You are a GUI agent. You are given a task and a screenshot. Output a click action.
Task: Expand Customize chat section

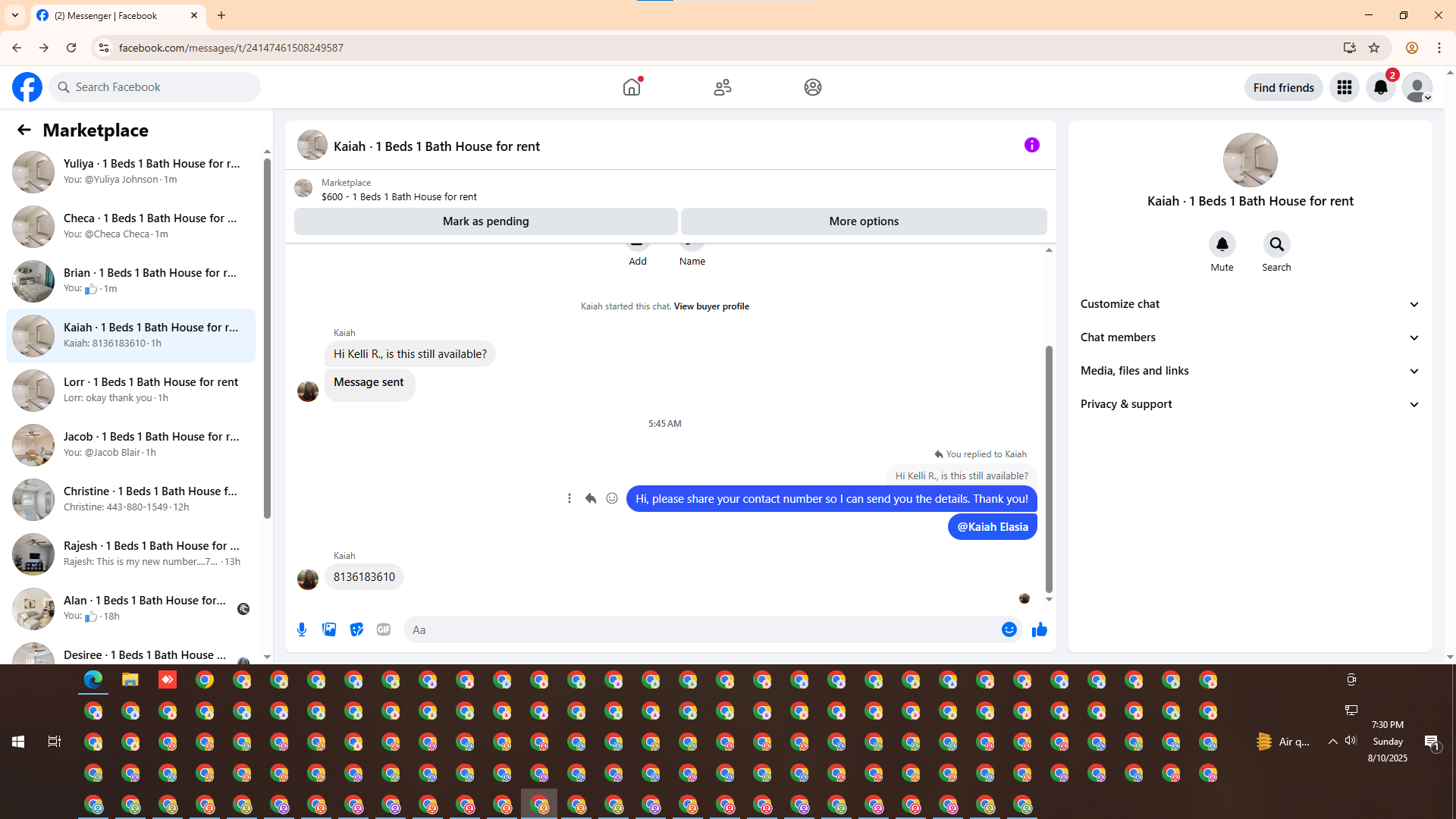click(x=1250, y=304)
